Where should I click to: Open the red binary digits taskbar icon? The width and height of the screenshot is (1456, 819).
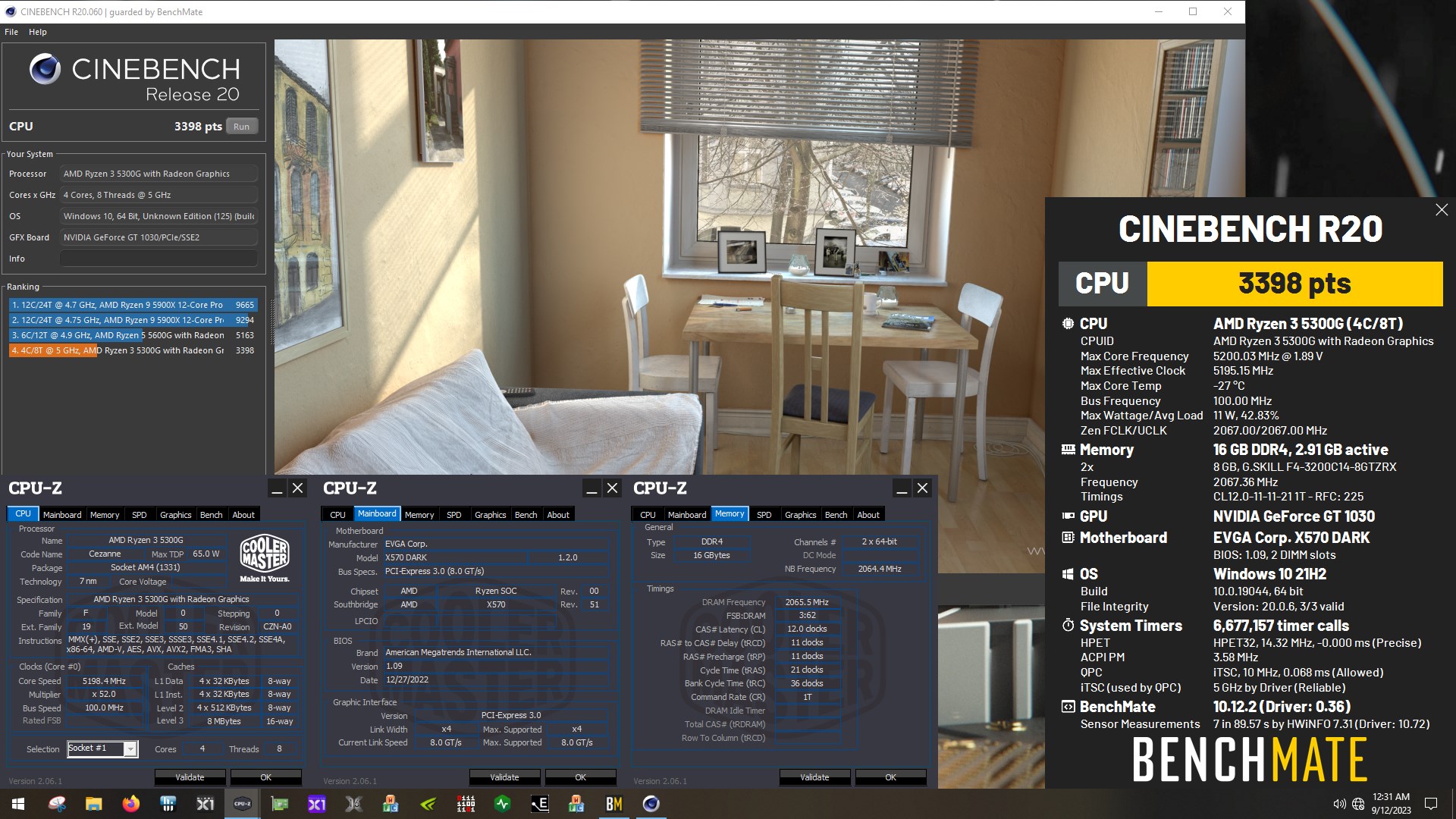click(x=465, y=804)
